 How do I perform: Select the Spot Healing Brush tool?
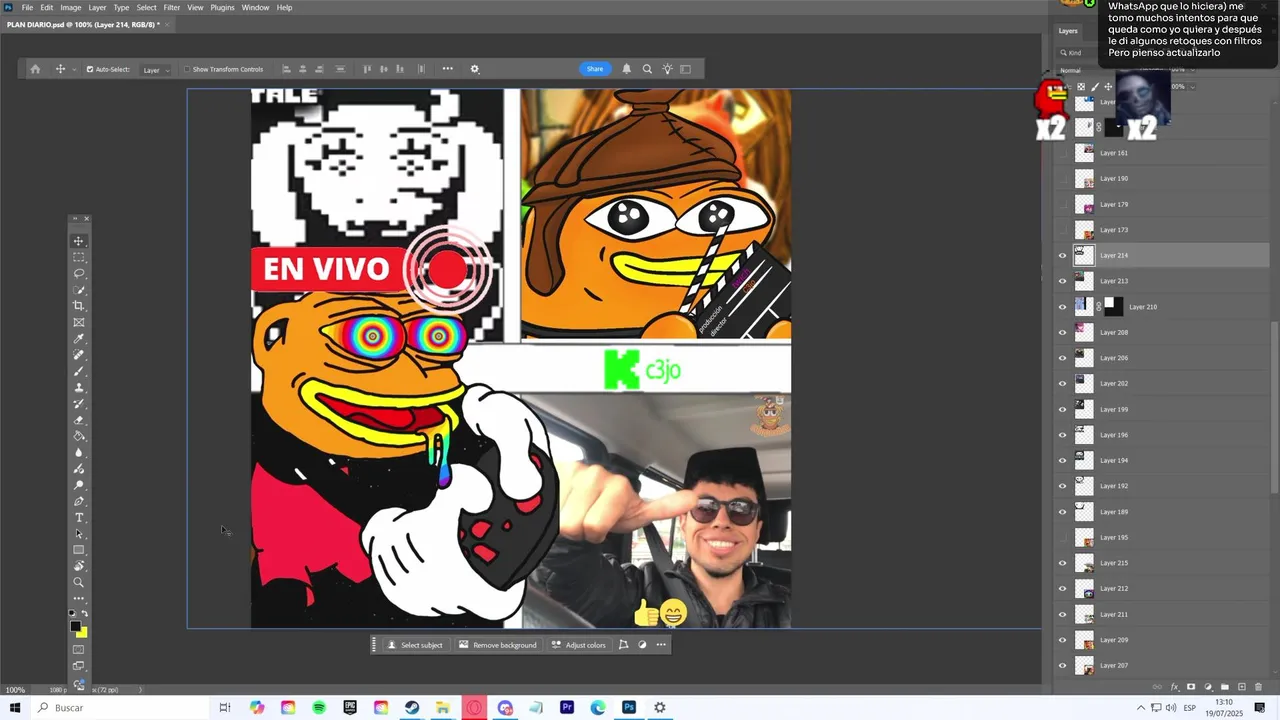pyautogui.click(x=78, y=355)
